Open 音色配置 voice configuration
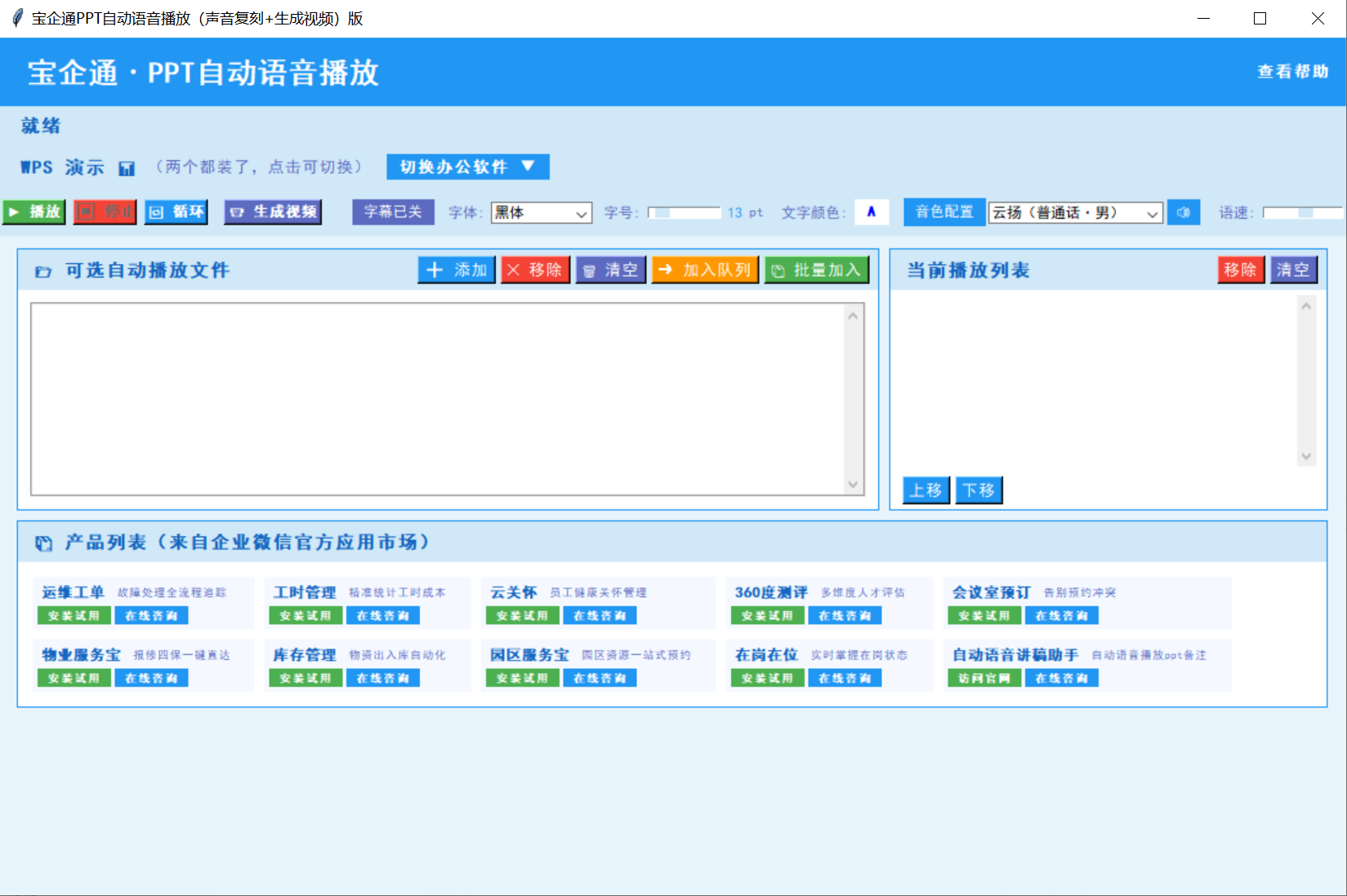Image resolution: width=1347 pixels, height=896 pixels. 944,212
